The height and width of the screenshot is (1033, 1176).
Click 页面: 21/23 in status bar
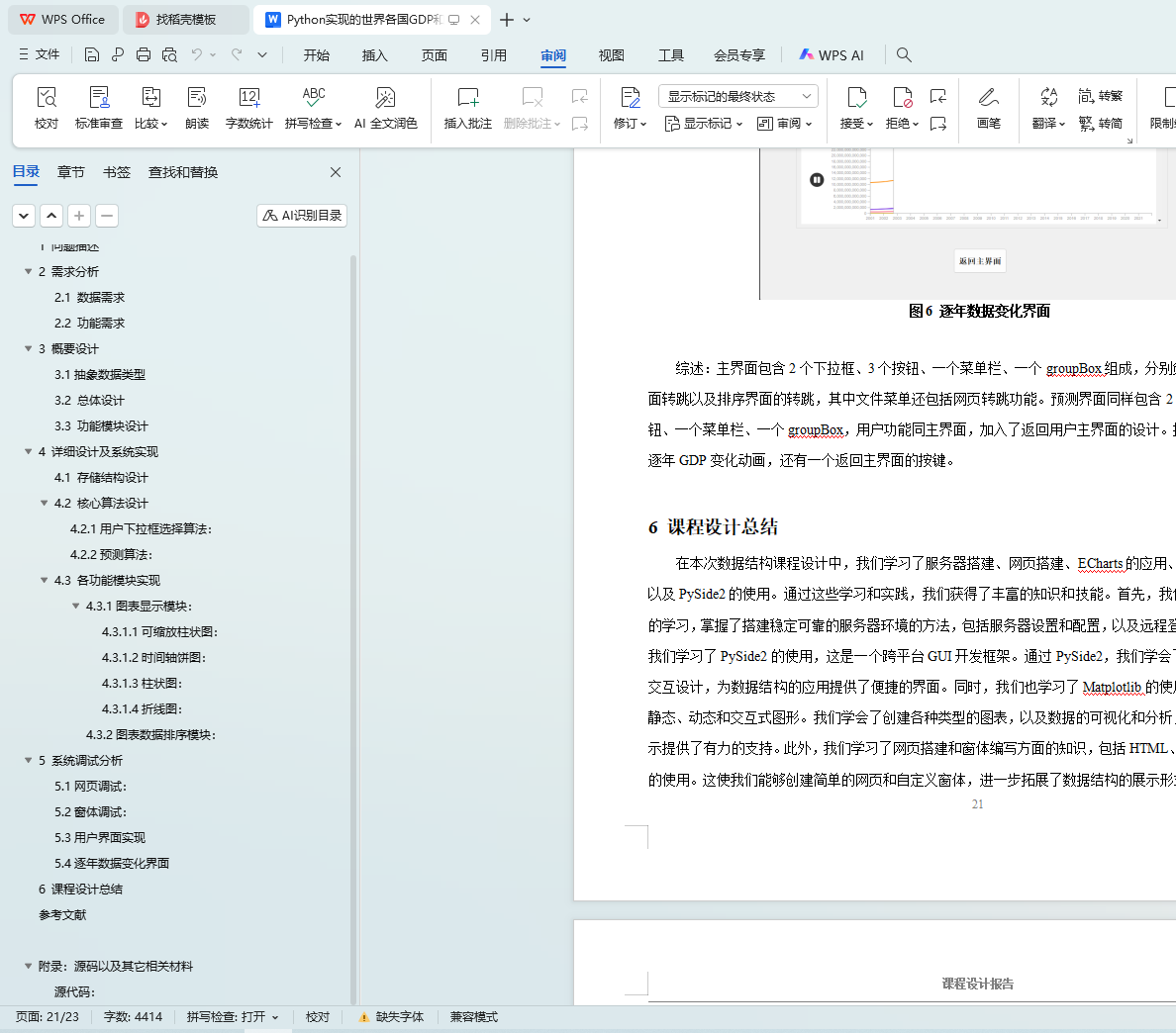[x=48, y=1017]
